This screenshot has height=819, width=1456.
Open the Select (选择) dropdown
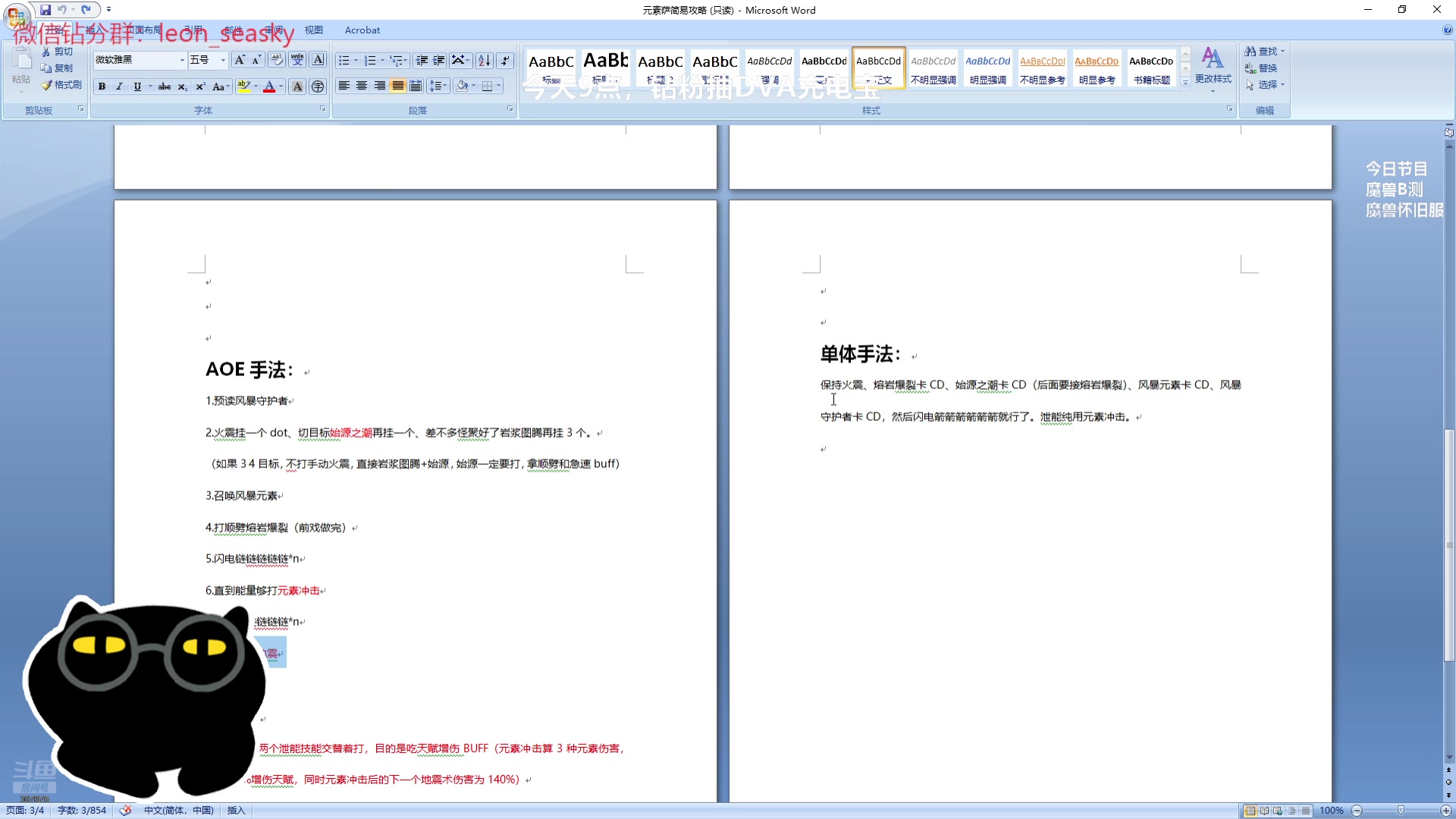1265,85
